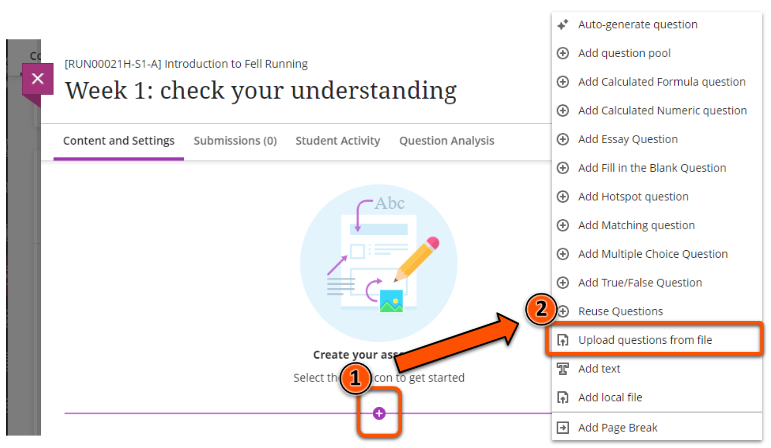The height and width of the screenshot is (448, 771).
Task: Click the upload icon for questions from file
Action: [563, 340]
